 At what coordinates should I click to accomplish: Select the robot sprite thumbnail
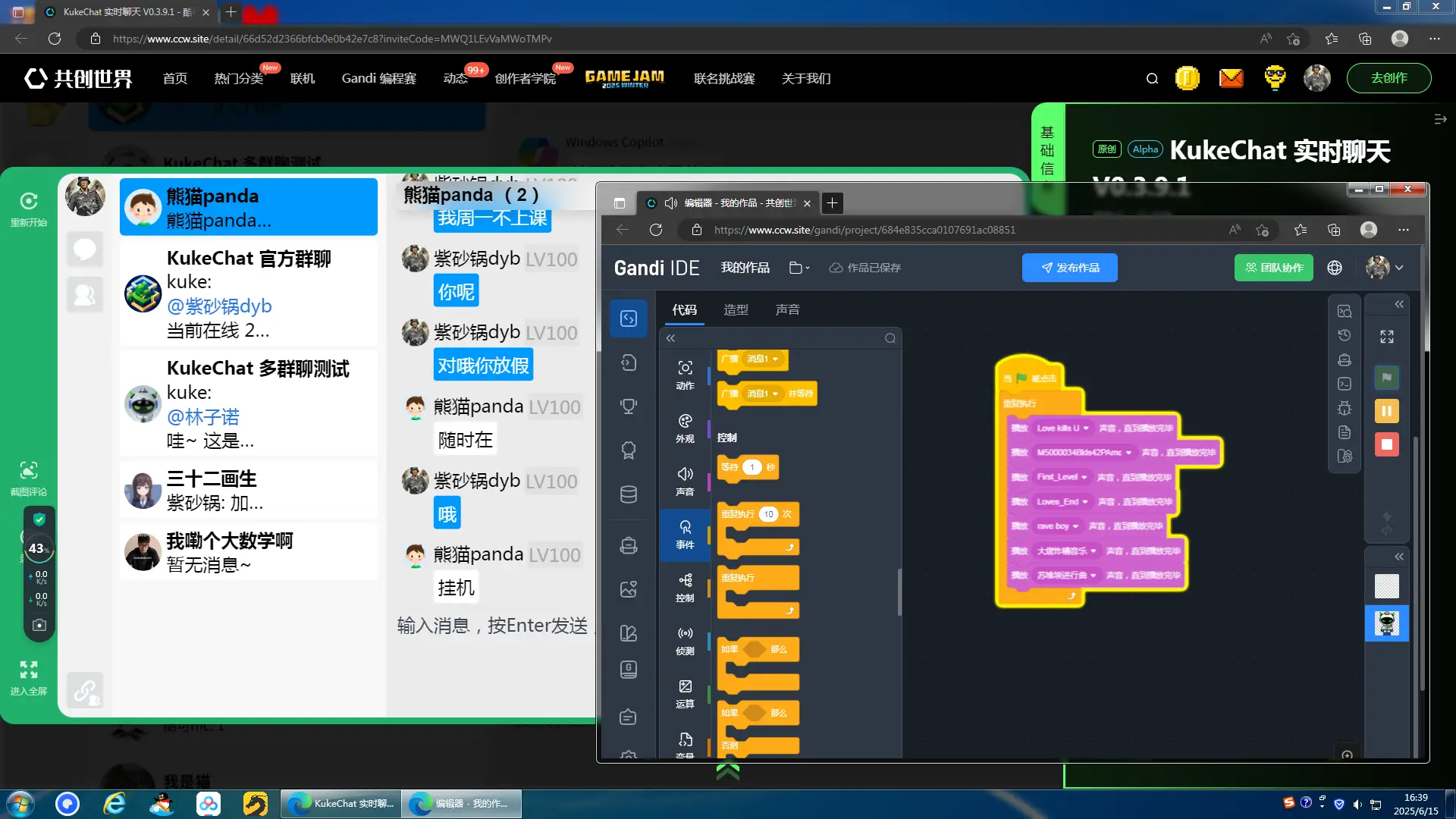click(1387, 623)
